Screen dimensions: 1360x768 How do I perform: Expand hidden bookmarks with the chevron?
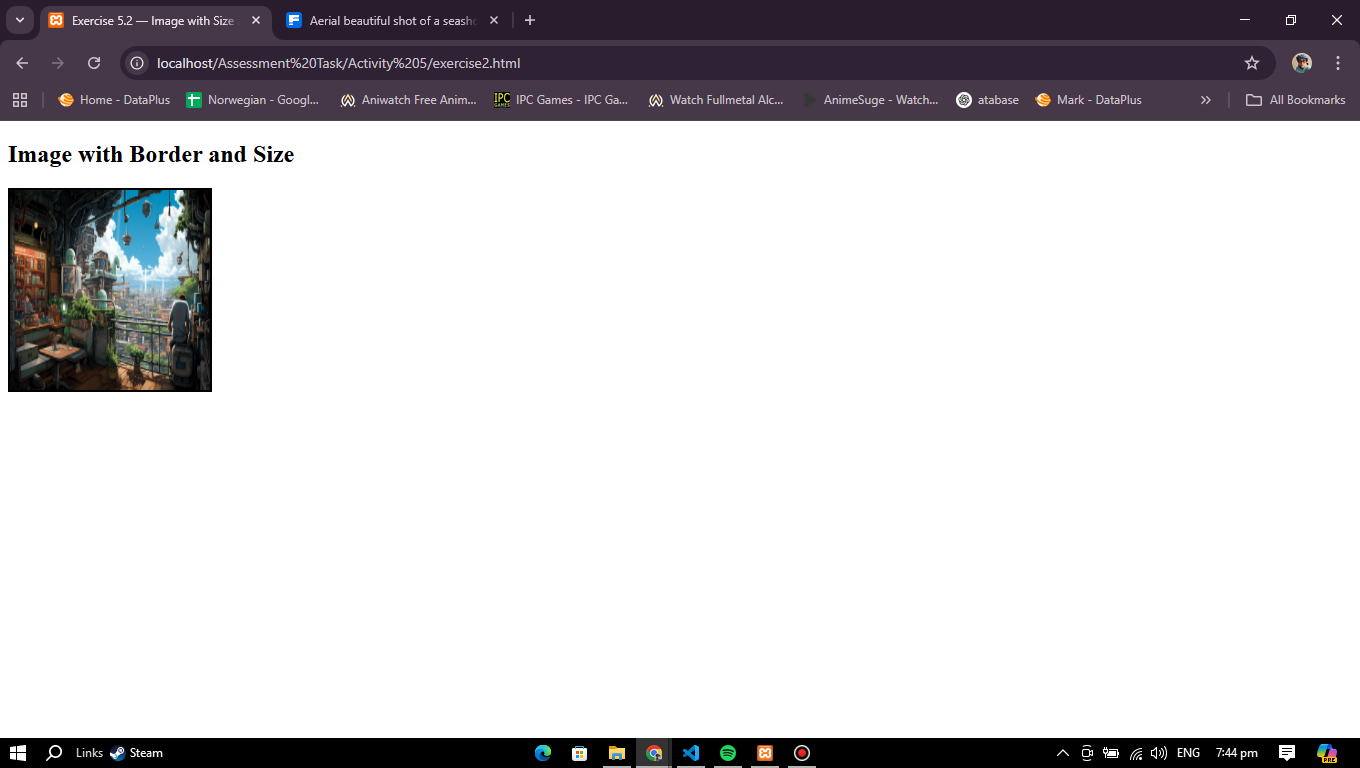pyautogui.click(x=1205, y=100)
